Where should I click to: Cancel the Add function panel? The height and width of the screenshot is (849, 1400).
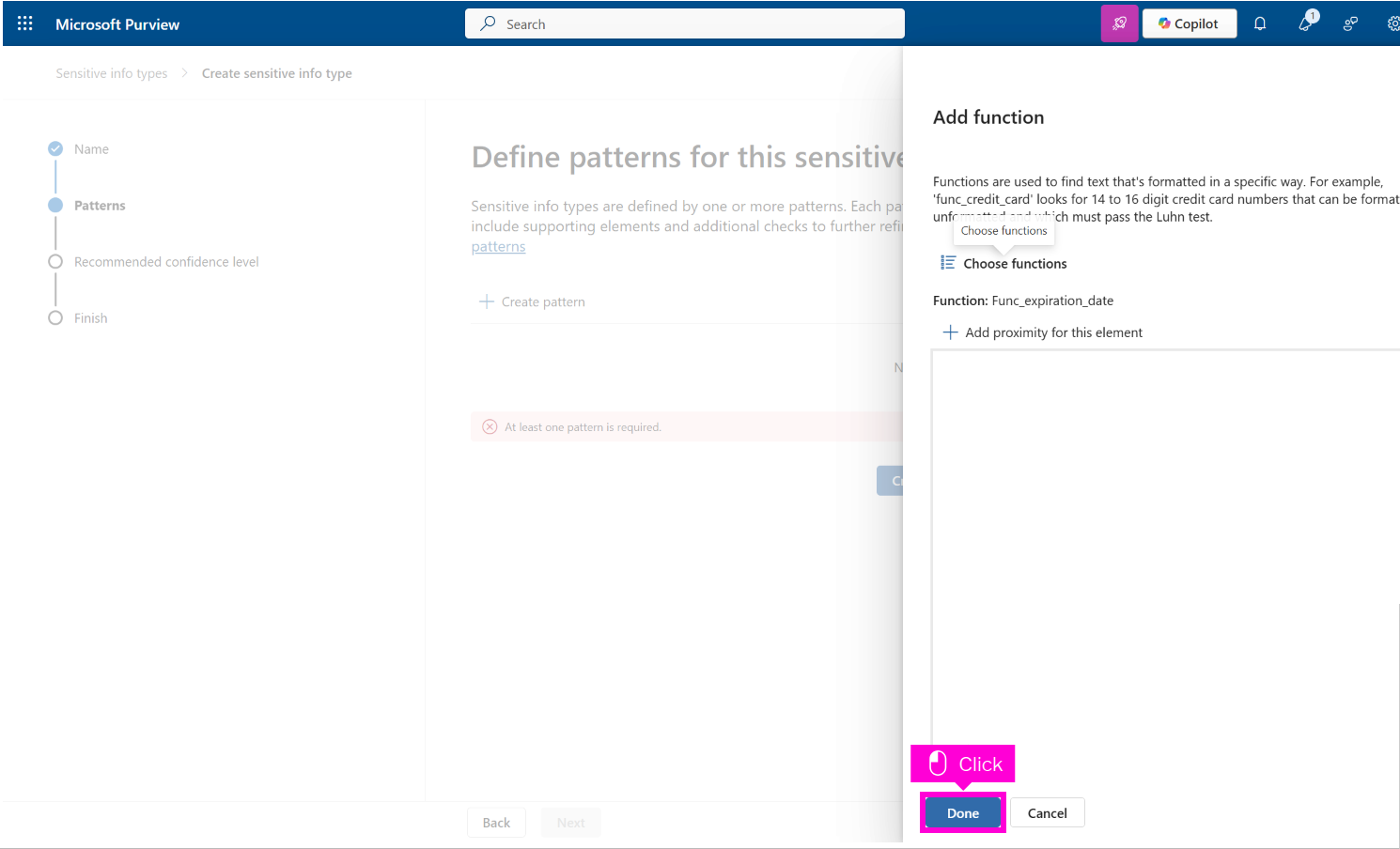click(x=1047, y=813)
